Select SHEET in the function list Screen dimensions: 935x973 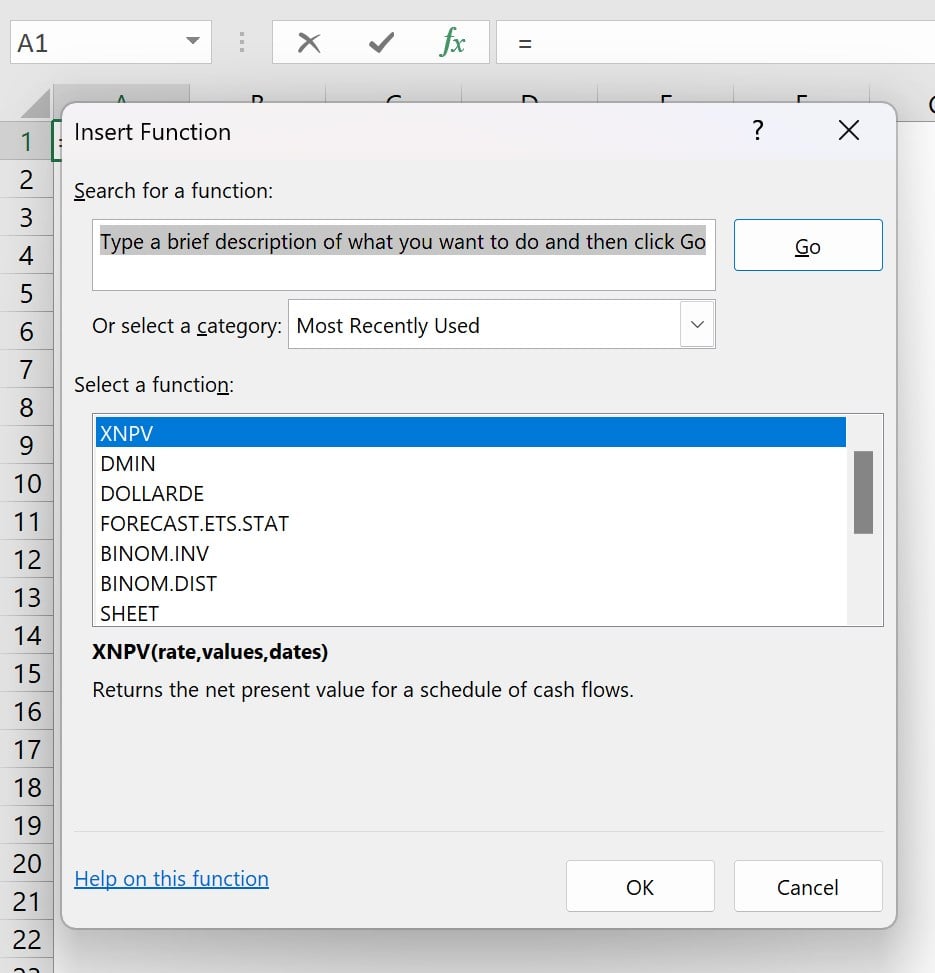(470, 612)
